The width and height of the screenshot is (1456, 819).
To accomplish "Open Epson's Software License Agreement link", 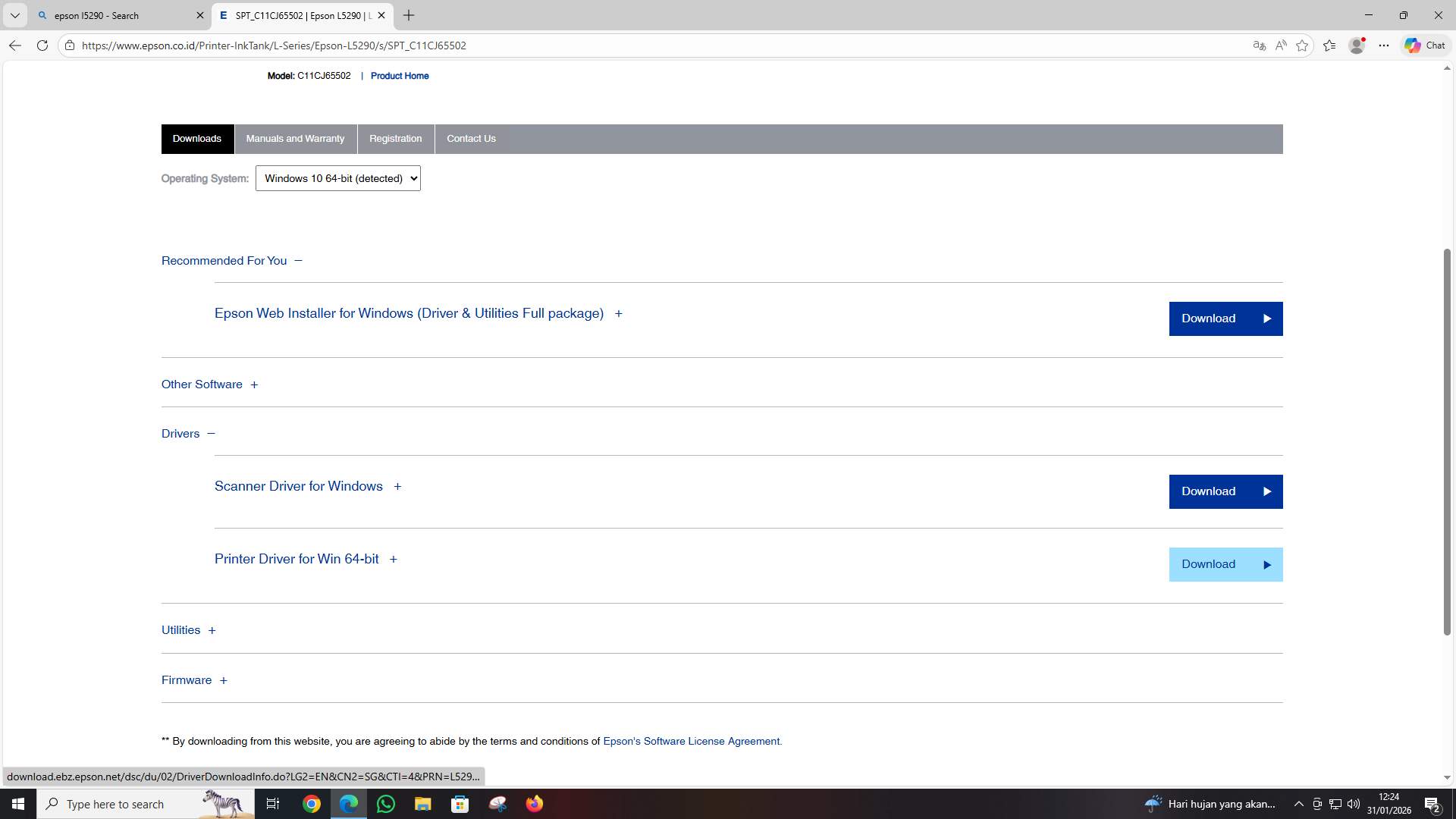I will 691,741.
